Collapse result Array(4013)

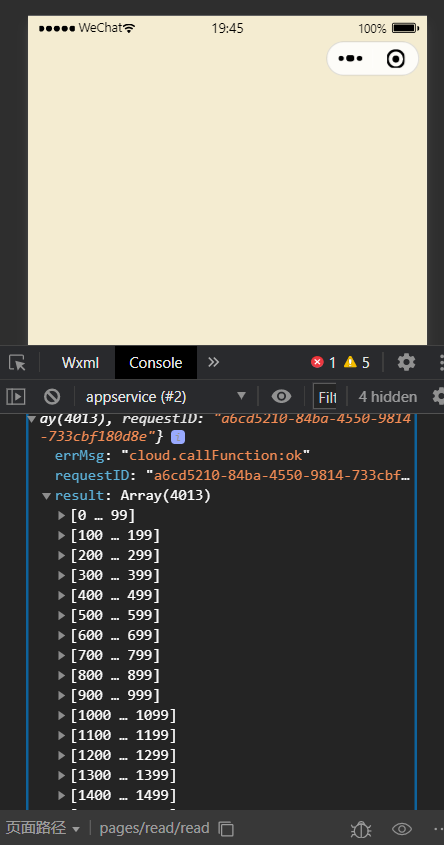click(46, 496)
